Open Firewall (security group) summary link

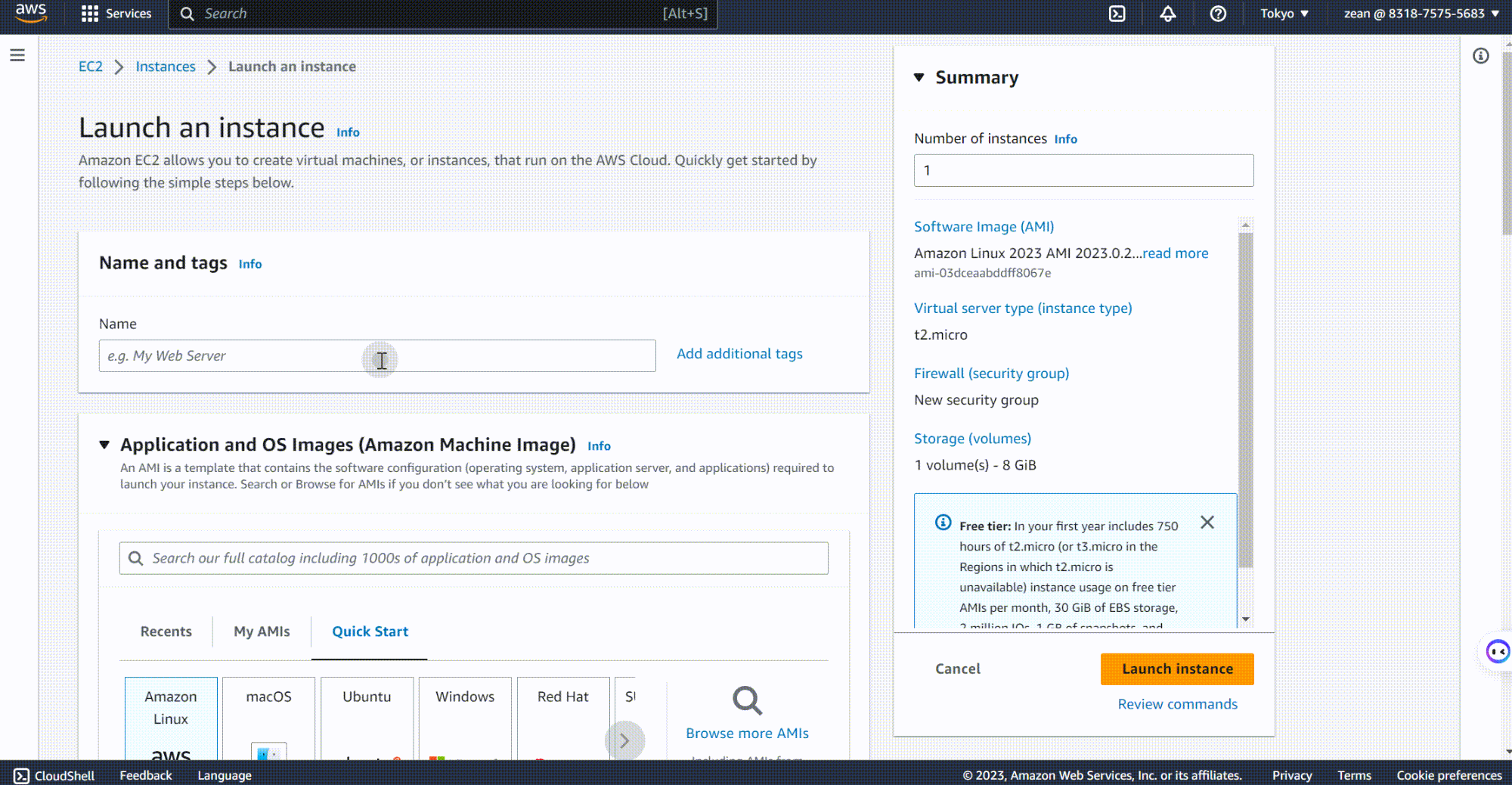991,374
